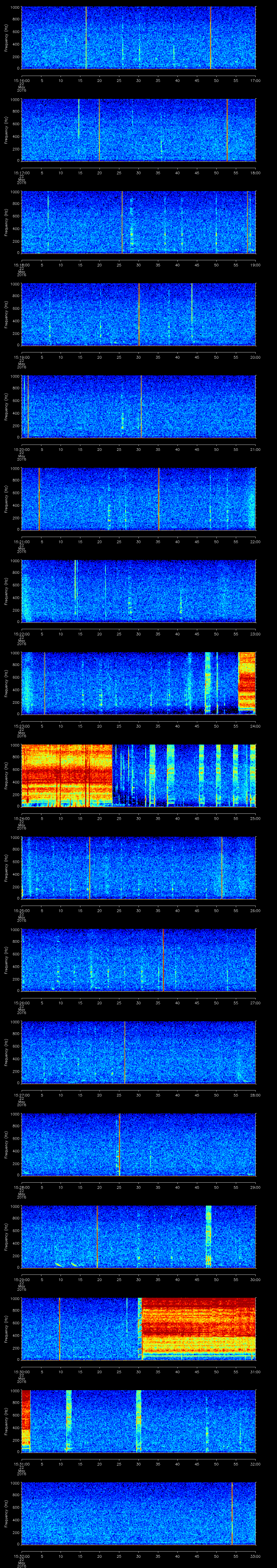Click the spectrogram panel starting at 15:27:00
The image size is (277, 1568).
139,1052
